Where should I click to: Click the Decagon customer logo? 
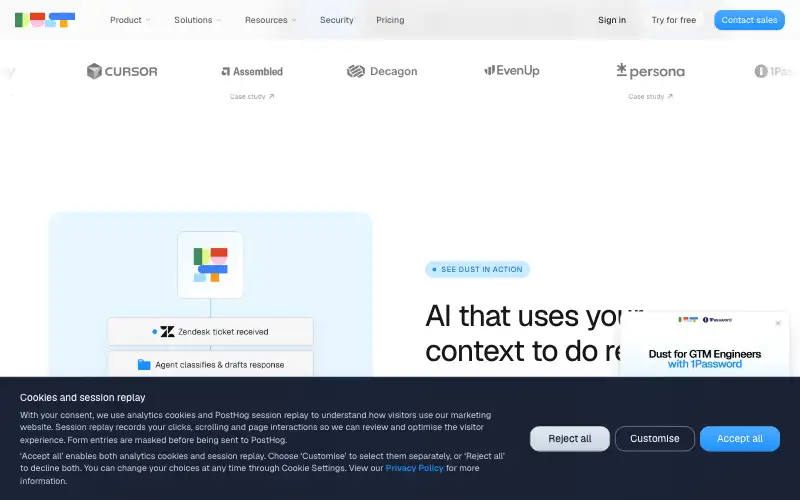pos(382,71)
